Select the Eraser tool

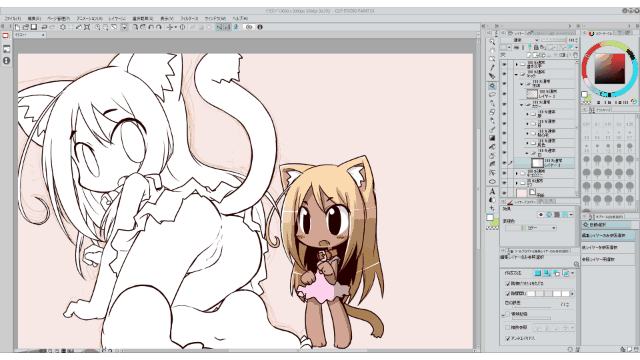click(492, 112)
